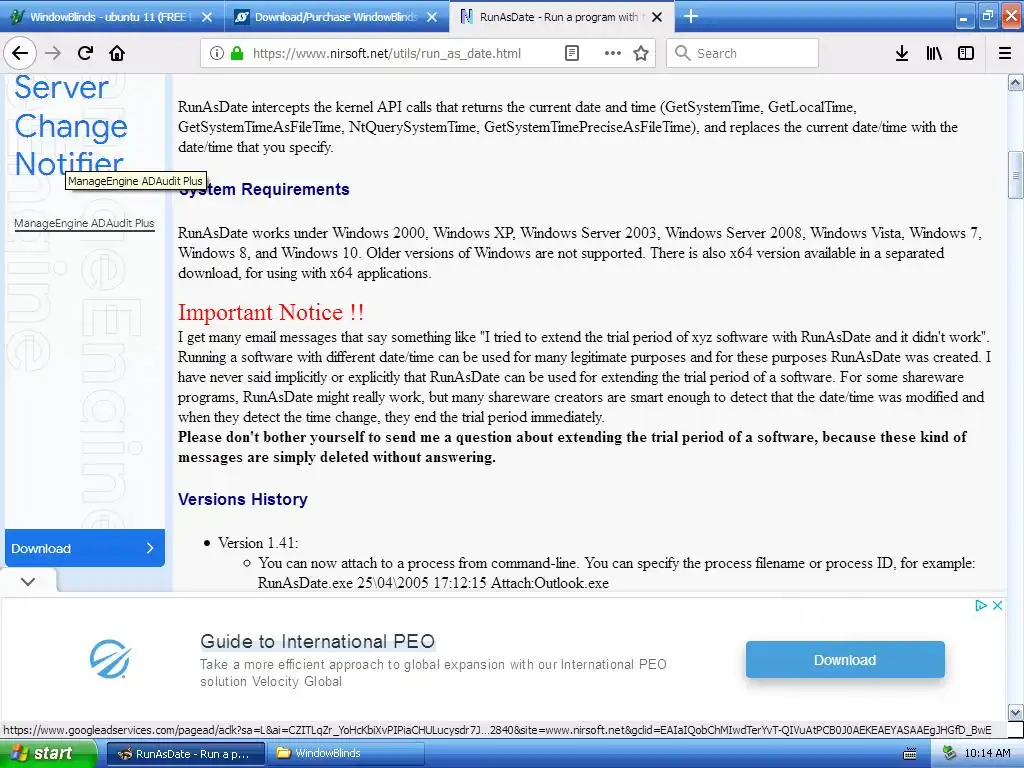Viewport: 1024px width, 768px height.
Task: Click into the browser search field
Action: tap(743, 53)
